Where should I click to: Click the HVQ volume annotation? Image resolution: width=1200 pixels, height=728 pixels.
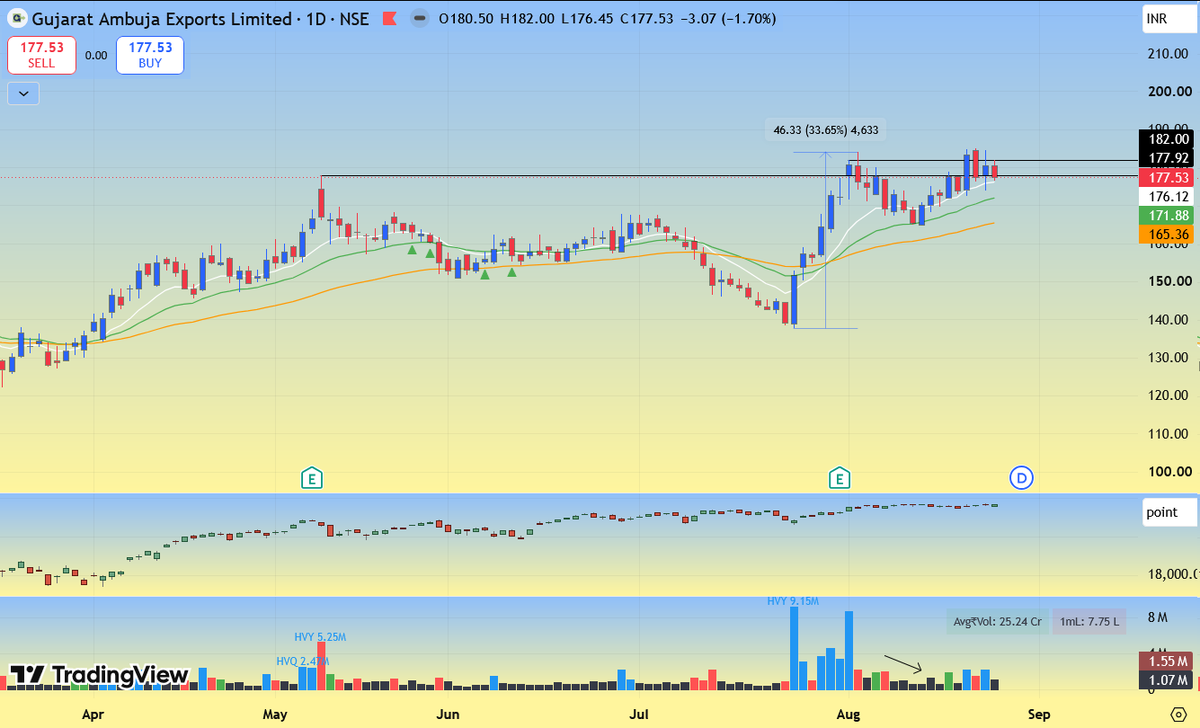[x=303, y=661]
